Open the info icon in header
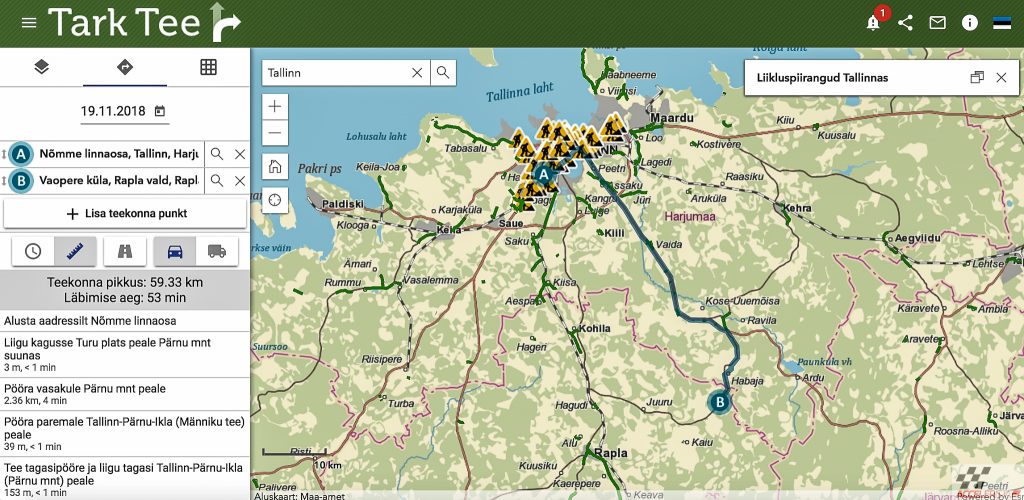This screenshot has height=500, width=1024. coord(969,23)
